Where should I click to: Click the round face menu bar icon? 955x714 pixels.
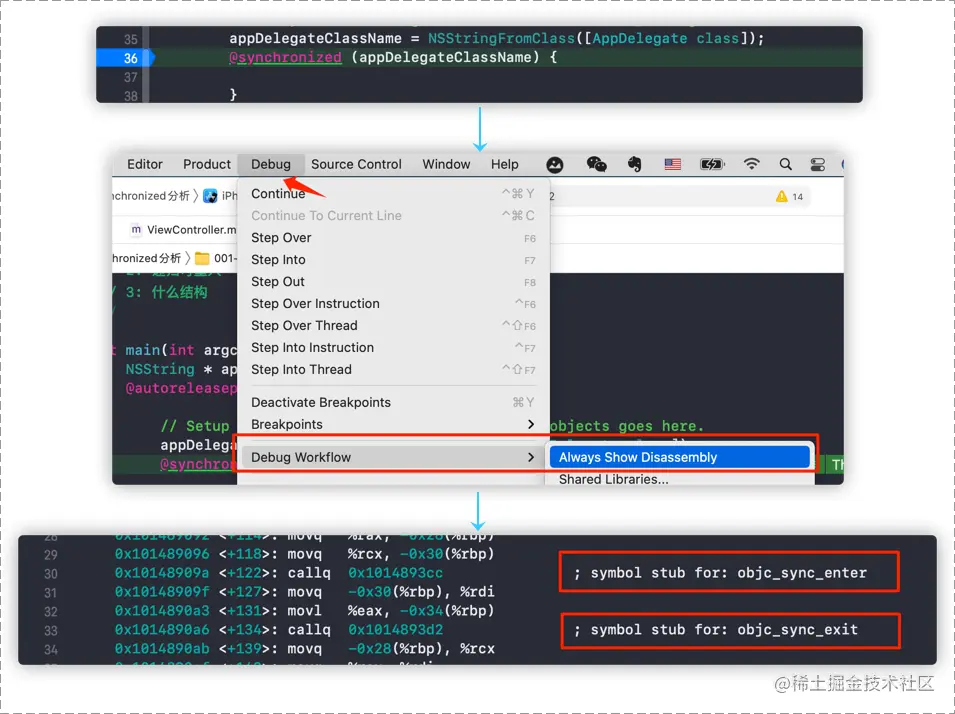554,164
